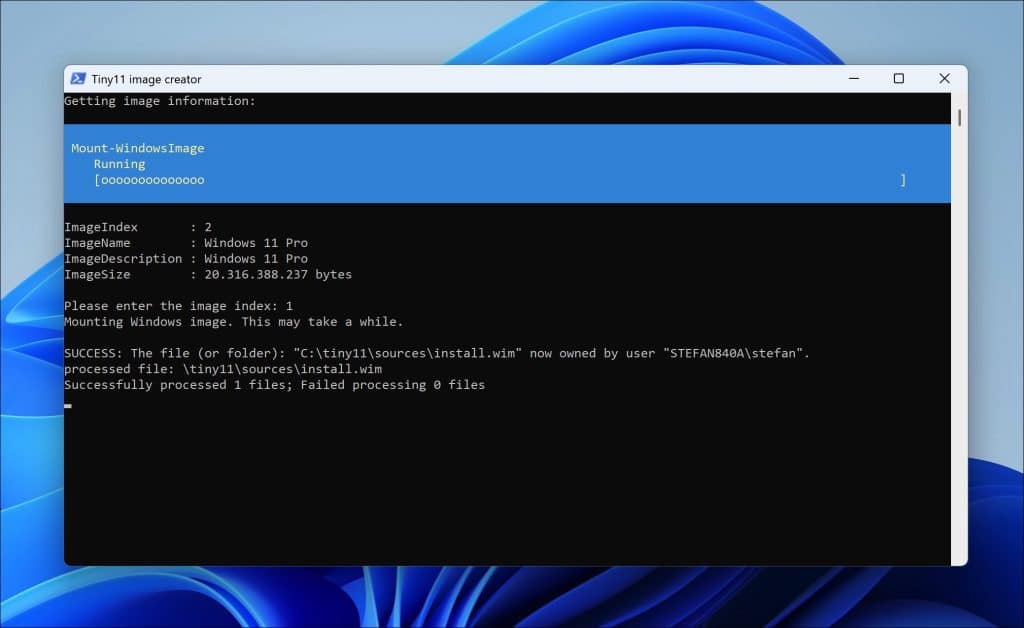
Task: Click the 'Running' status text
Action: [x=120, y=164]
